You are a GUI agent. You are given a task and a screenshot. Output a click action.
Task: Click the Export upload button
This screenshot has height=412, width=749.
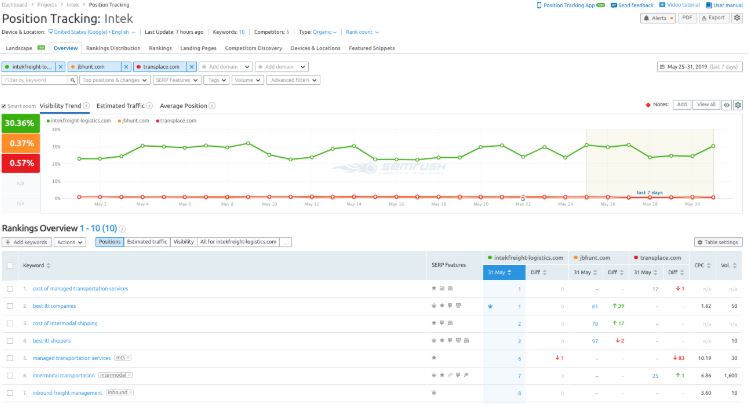(714, 18)
